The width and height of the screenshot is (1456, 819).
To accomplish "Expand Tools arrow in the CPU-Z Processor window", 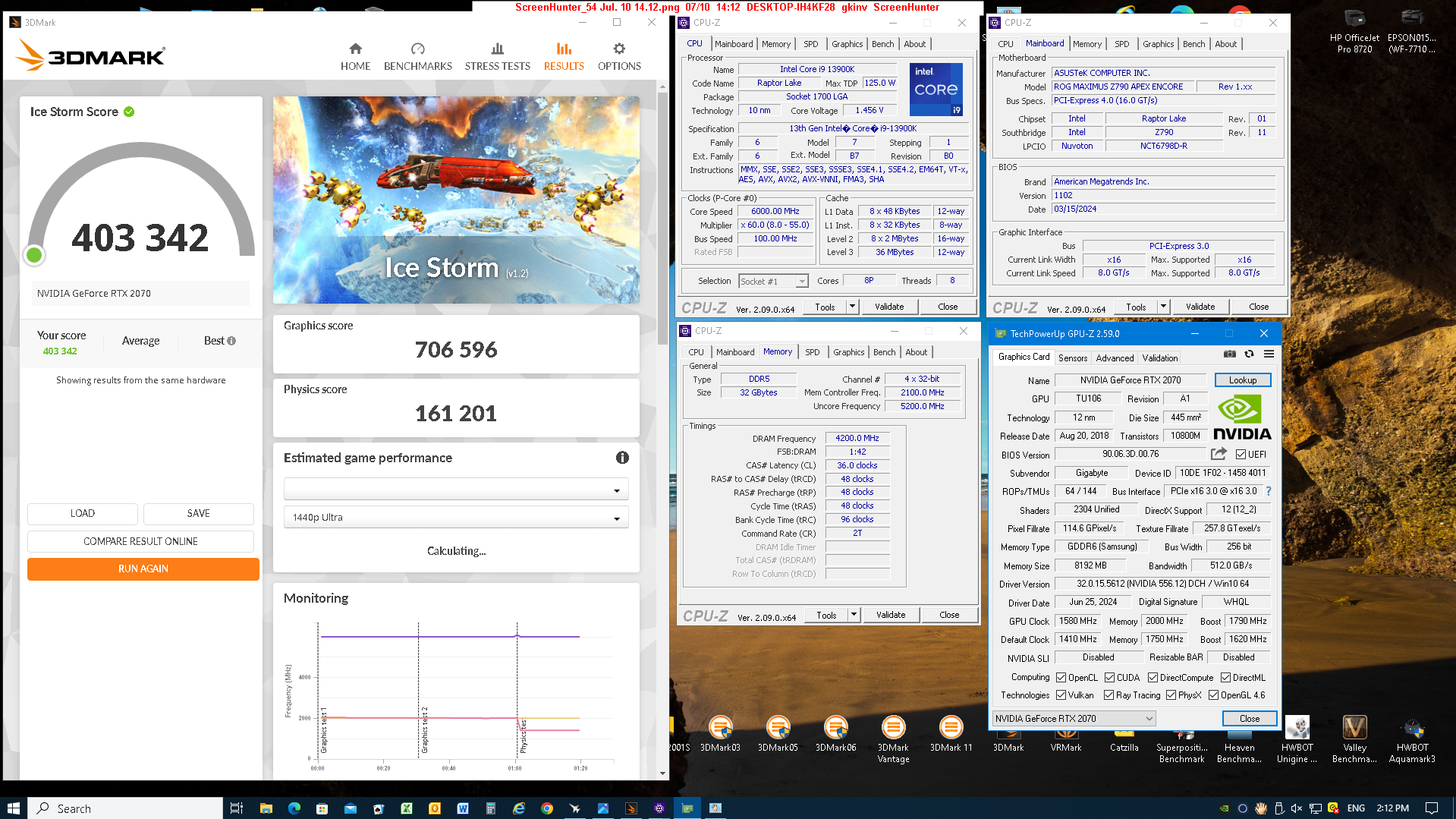I will click(x=852, y=307).
